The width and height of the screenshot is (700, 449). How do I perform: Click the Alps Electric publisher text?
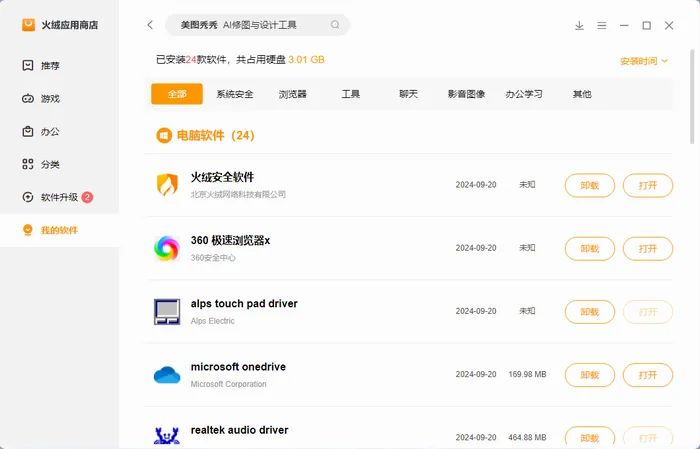coord(212,321)
